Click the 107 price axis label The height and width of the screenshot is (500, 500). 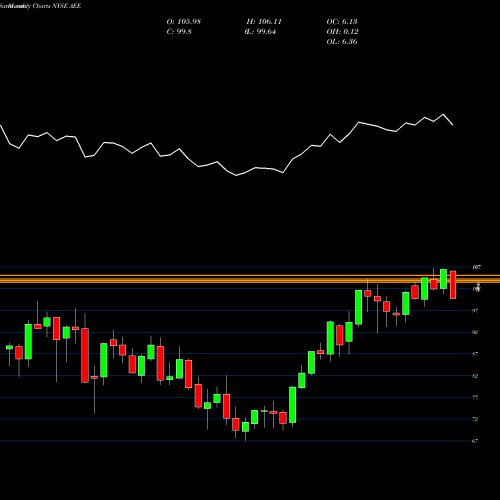coord(476,267)
